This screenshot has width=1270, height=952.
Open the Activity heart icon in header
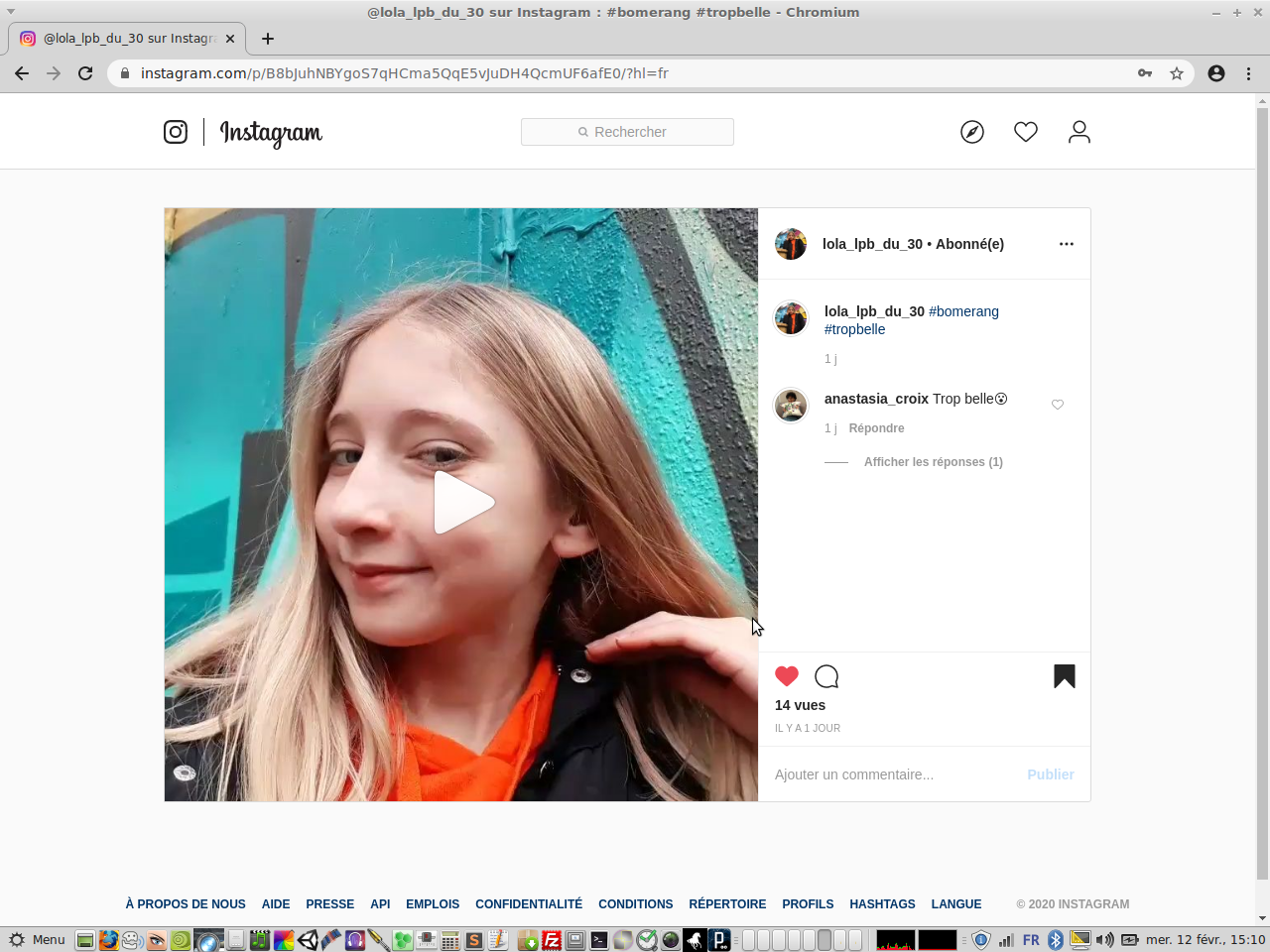point(1025,132)
